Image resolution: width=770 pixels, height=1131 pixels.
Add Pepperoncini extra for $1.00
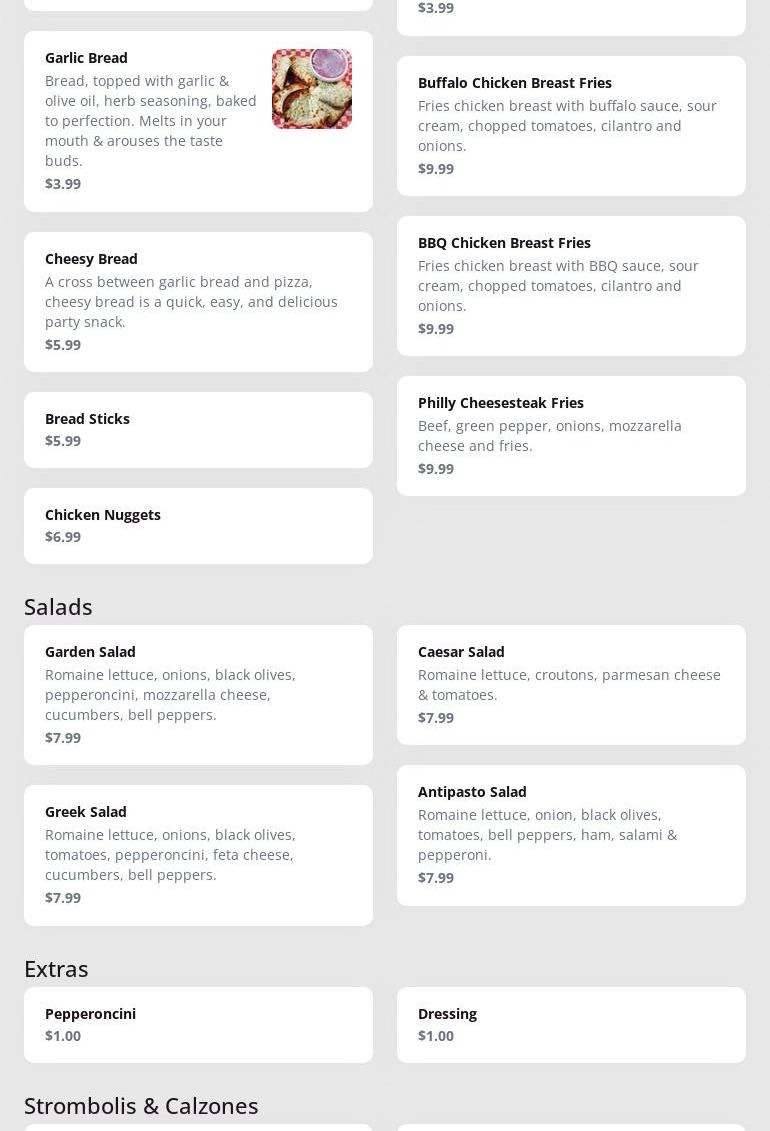[x=198, y=1024]
